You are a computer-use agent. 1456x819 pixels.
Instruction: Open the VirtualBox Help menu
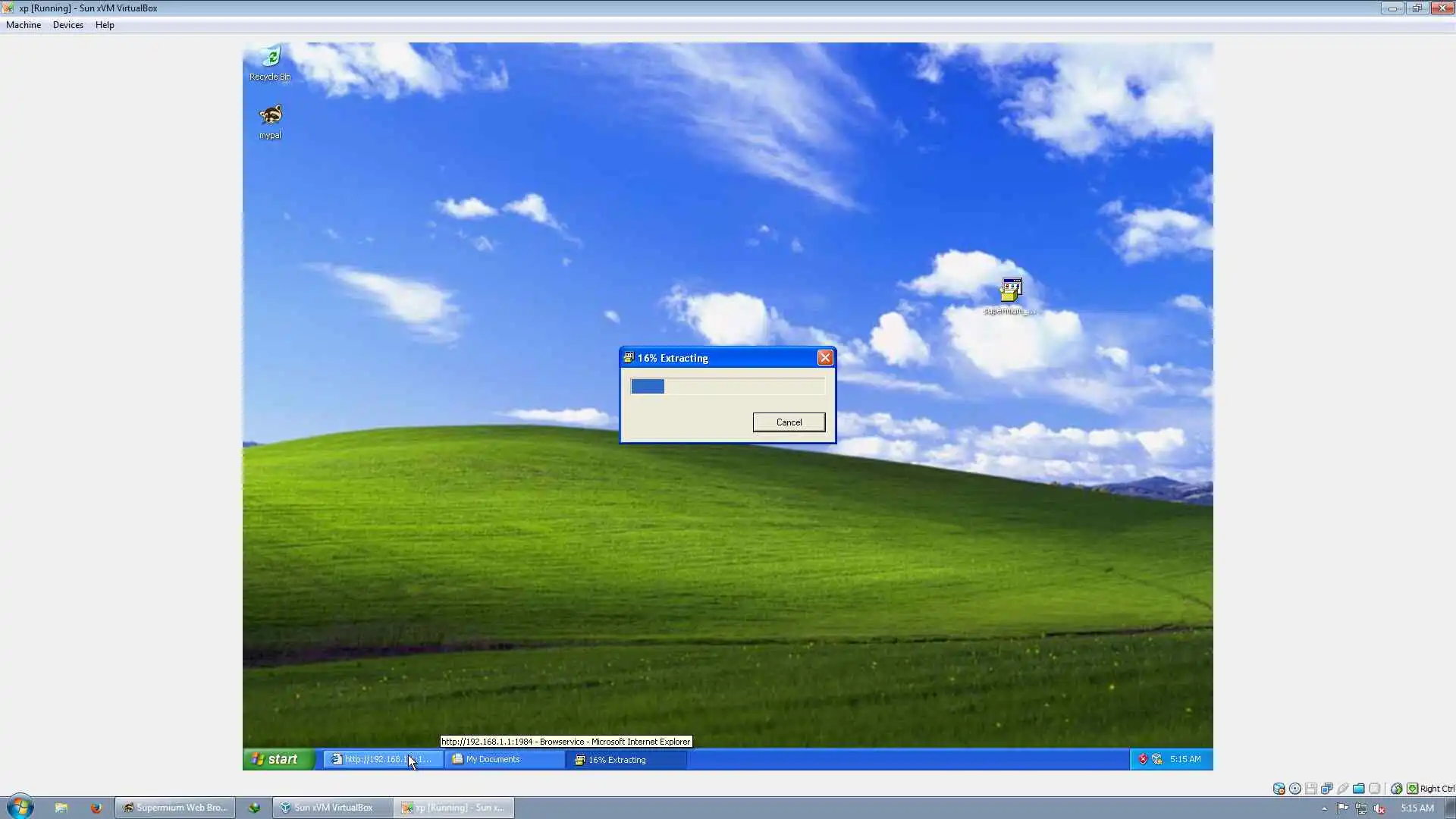105,25
